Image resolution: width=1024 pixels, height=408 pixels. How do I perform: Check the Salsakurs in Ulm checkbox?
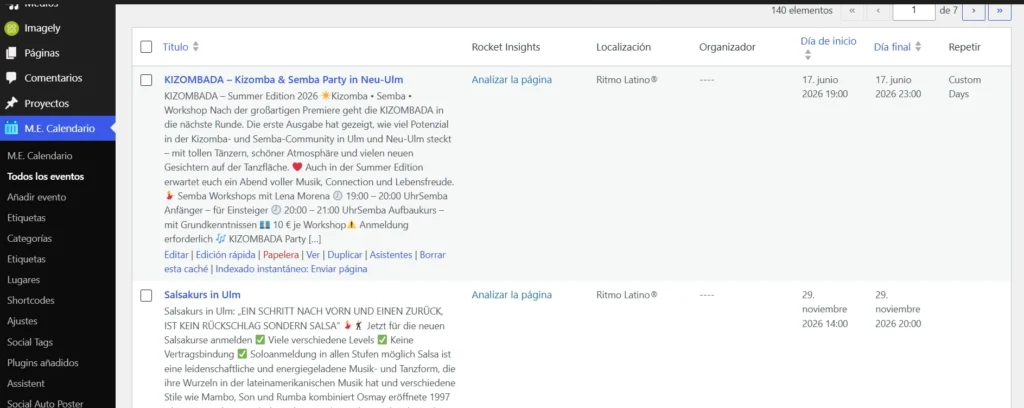point(146,295)
